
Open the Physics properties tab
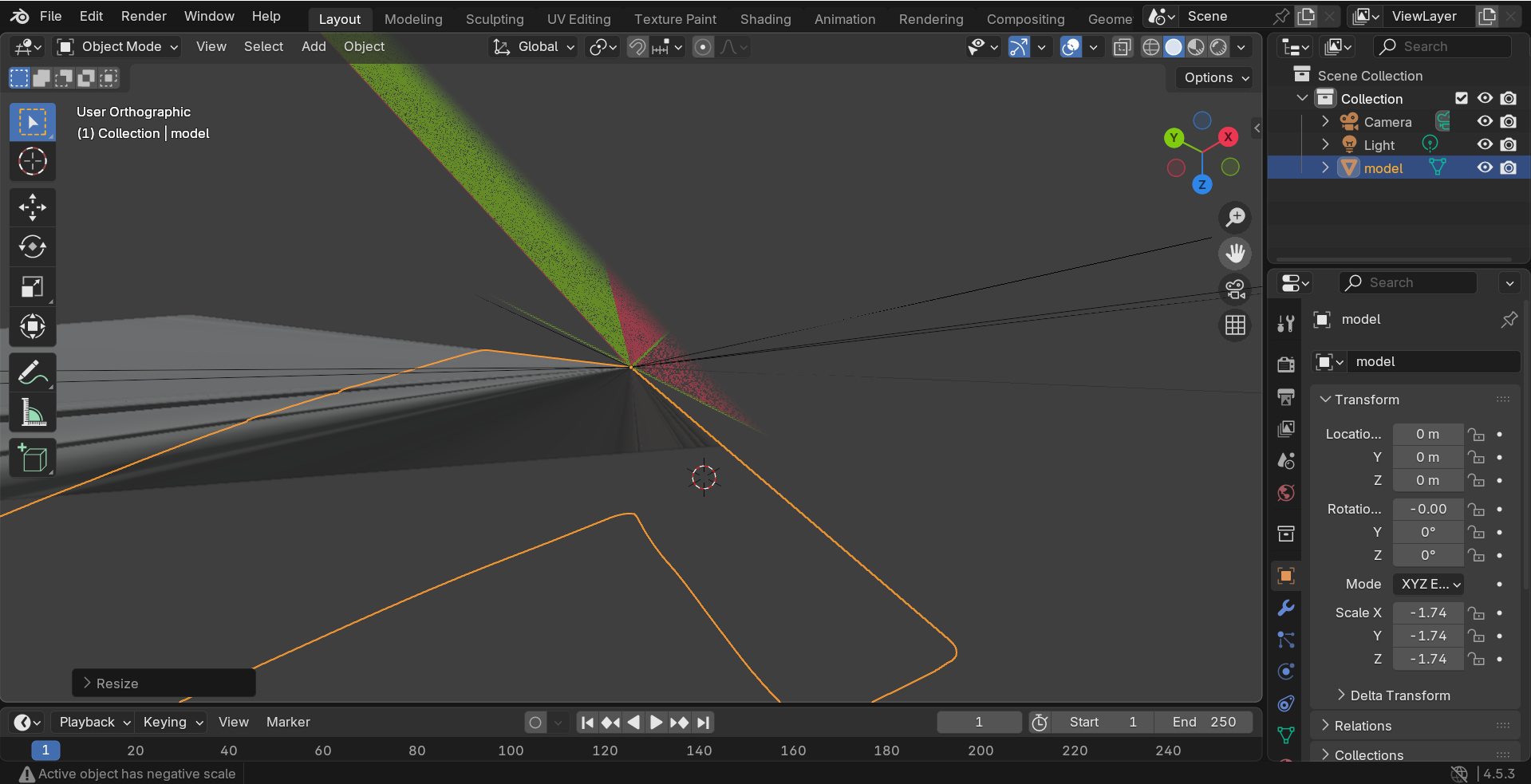[1286, 672]
